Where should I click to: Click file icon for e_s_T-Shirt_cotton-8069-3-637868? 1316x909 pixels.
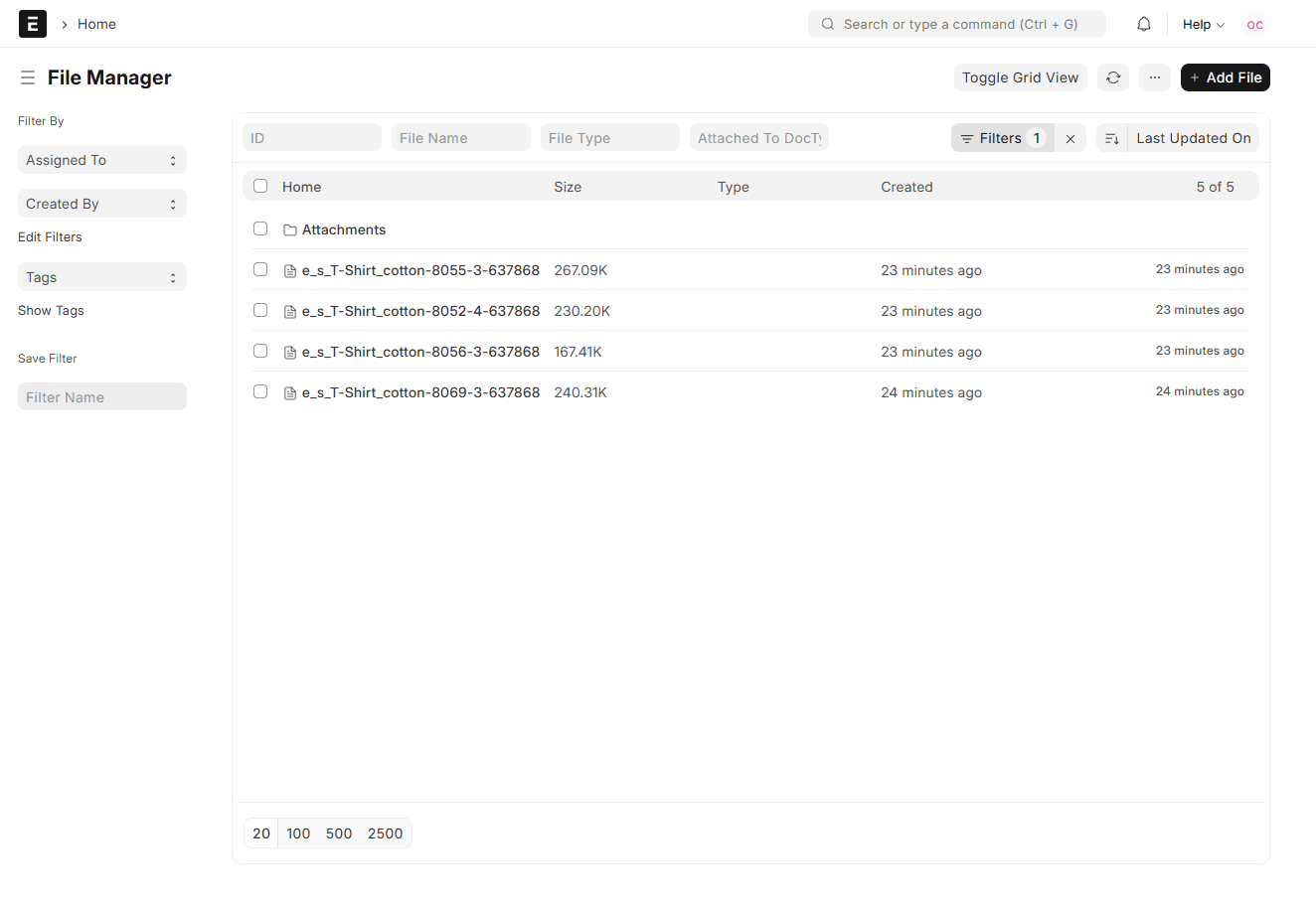(x=290, y=392)
